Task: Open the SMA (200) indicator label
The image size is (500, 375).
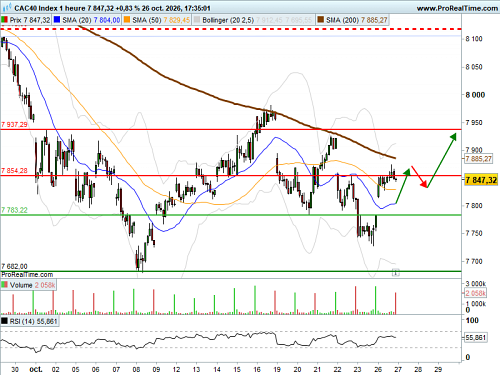Action: pos(342,20)
